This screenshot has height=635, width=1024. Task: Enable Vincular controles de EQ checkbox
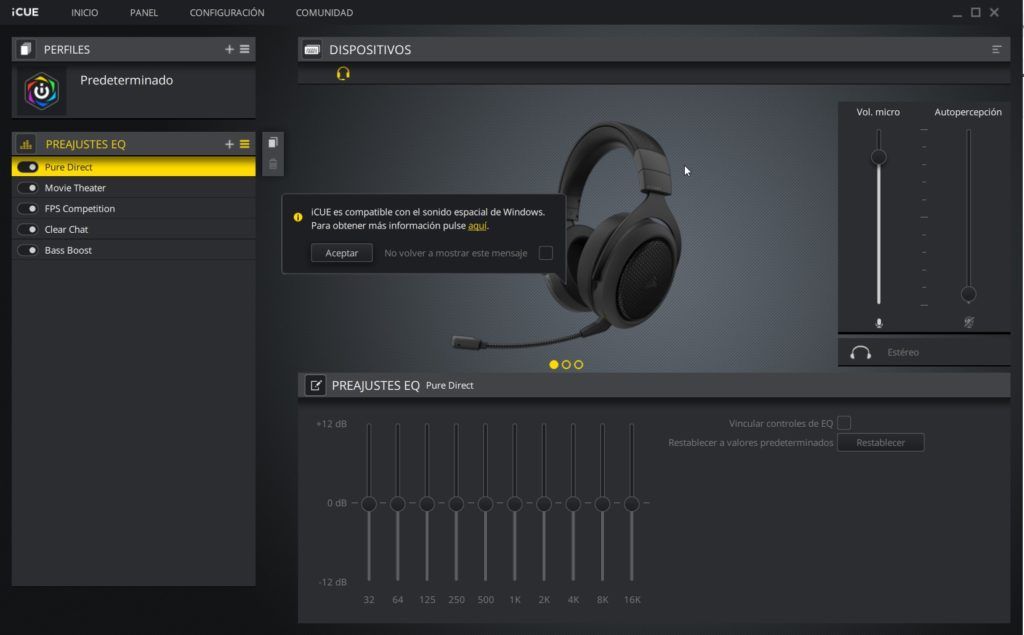pyautogui.click(x=844, y=423)
